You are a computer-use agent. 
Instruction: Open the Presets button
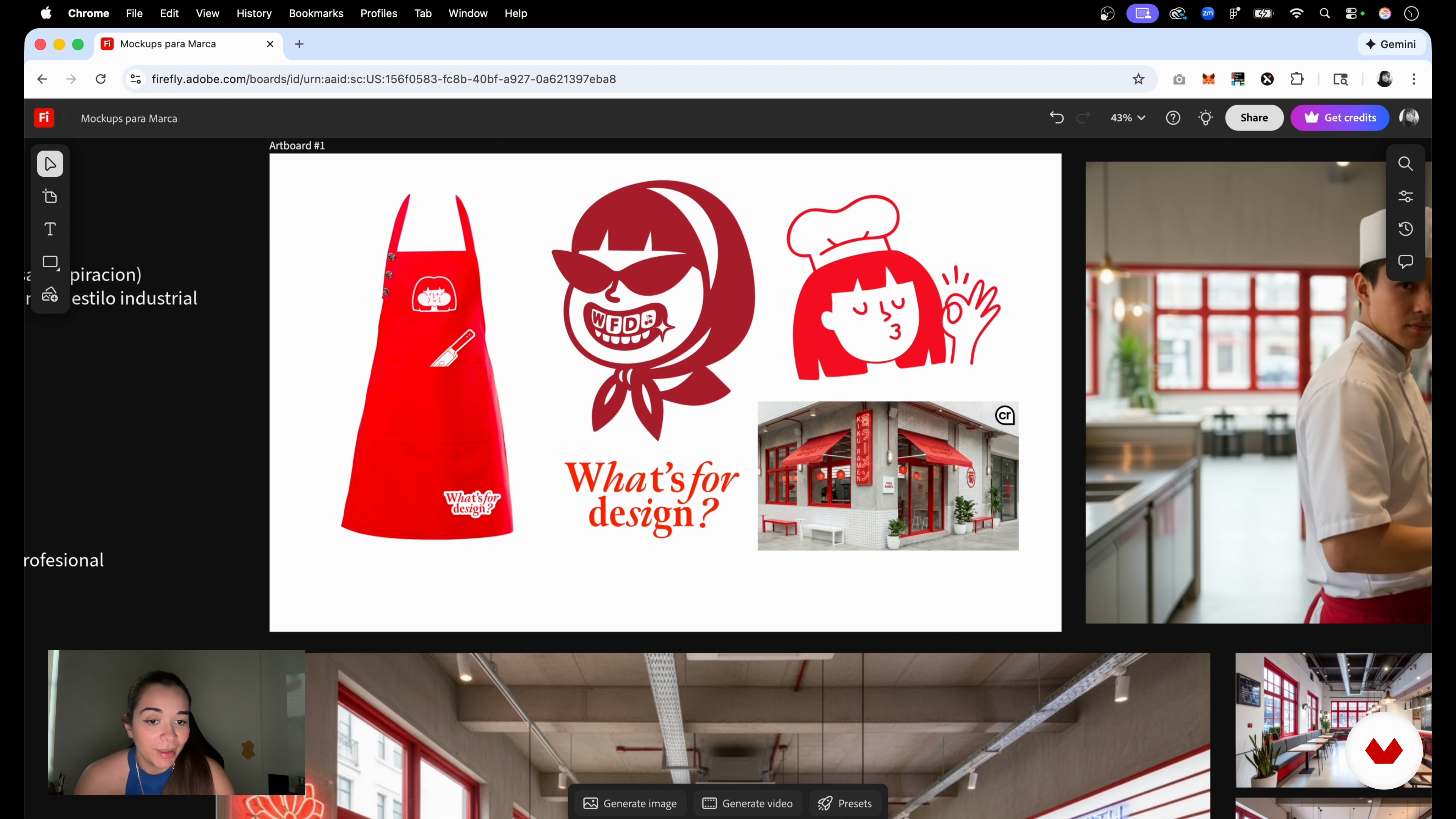click(845, 803)
